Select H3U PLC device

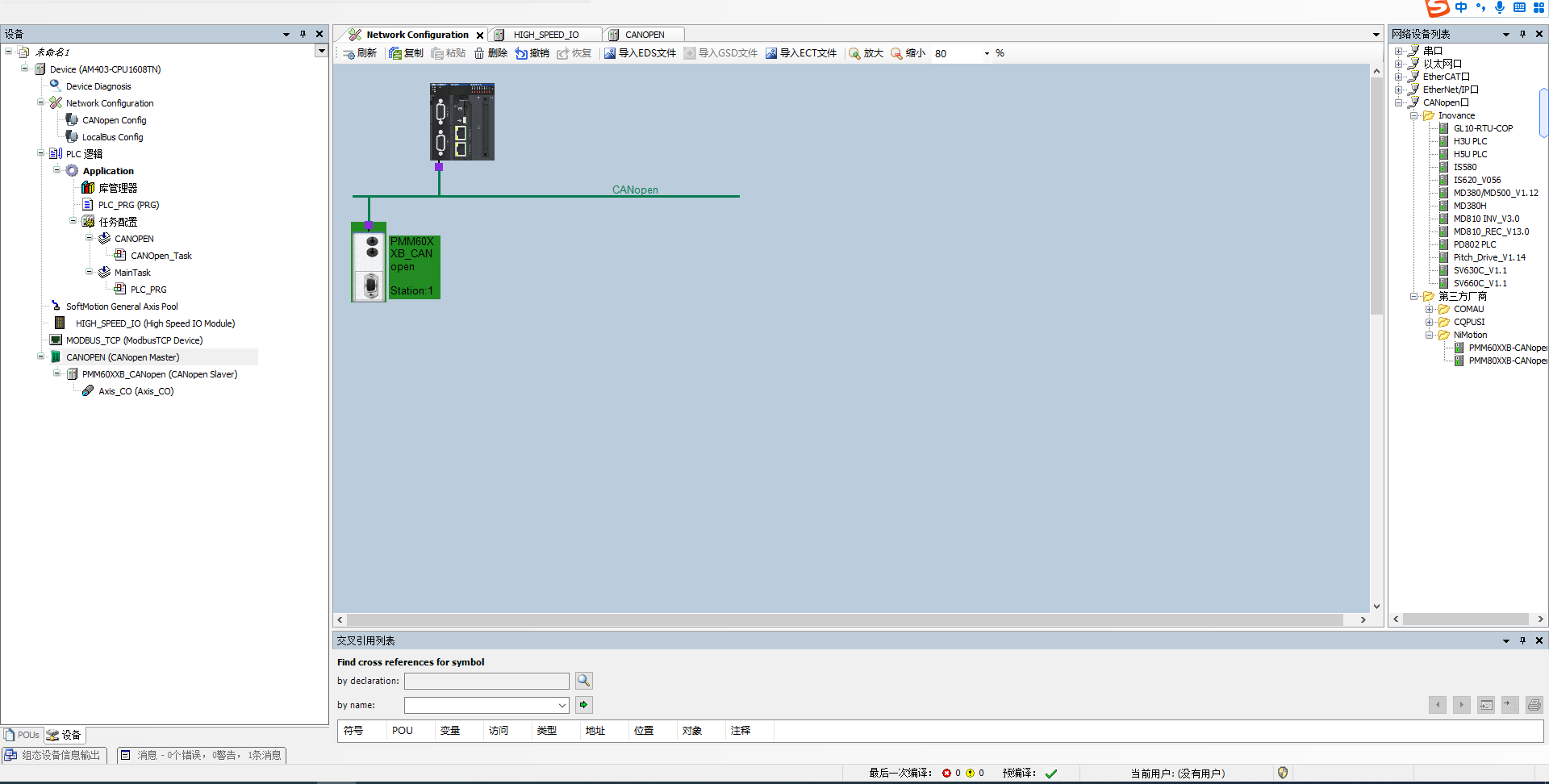click(1470, 141)
